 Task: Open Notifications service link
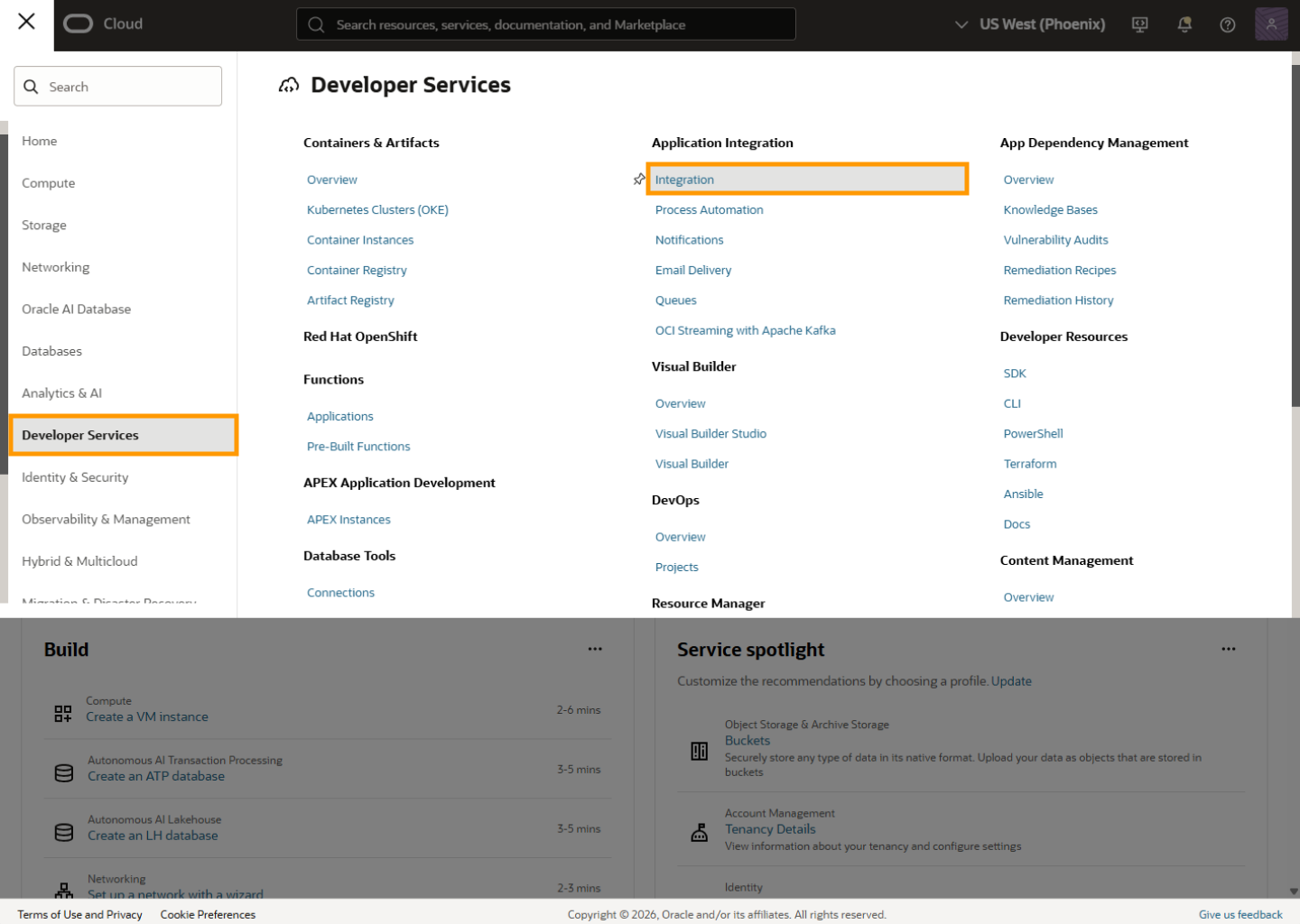690,240
